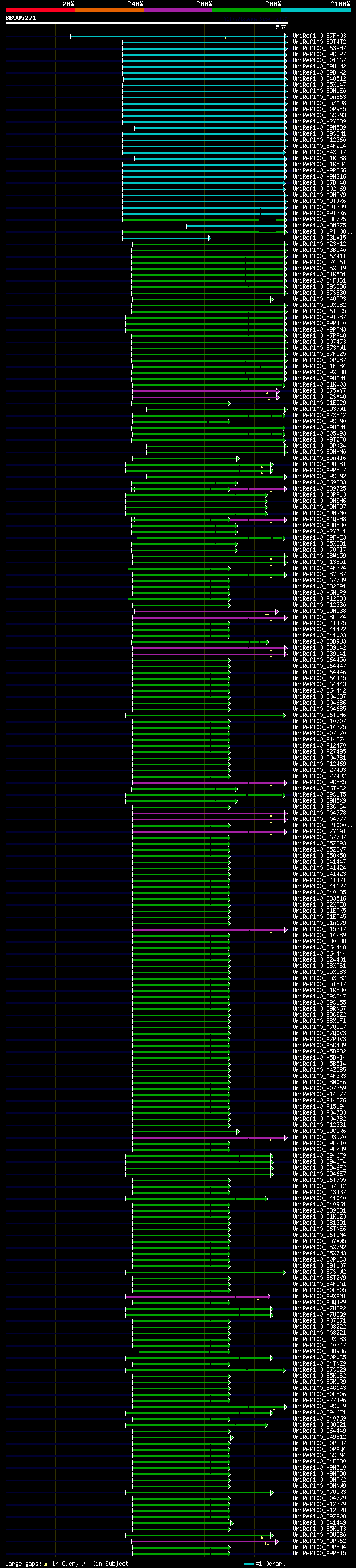Select label UniRef100_P13851
The height and width of the screenshot is (1568, 356).
pos(319,562)
